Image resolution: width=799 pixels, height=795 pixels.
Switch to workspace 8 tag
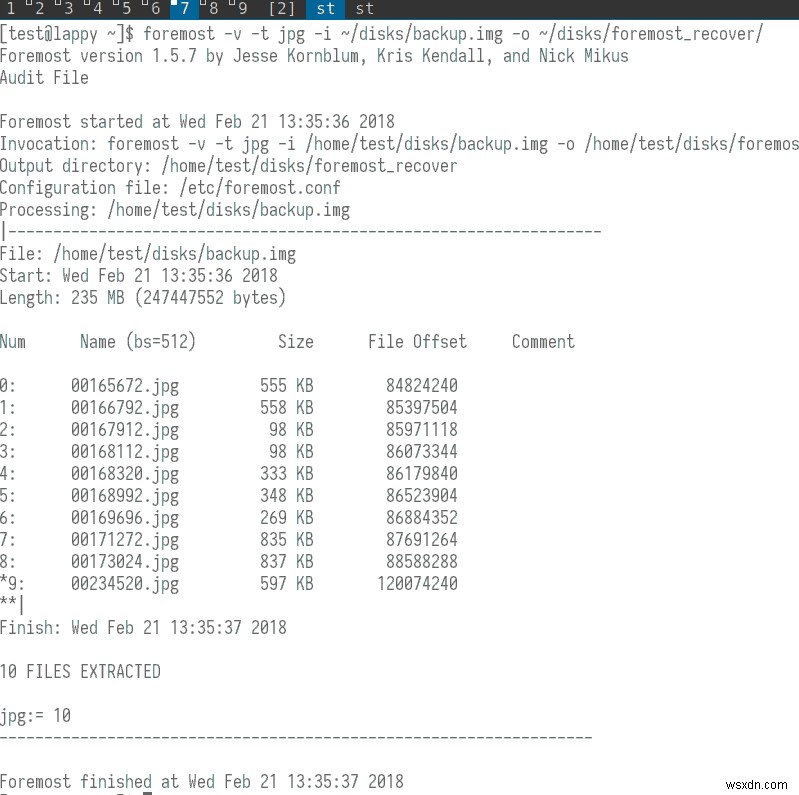[x=212, y=8]
